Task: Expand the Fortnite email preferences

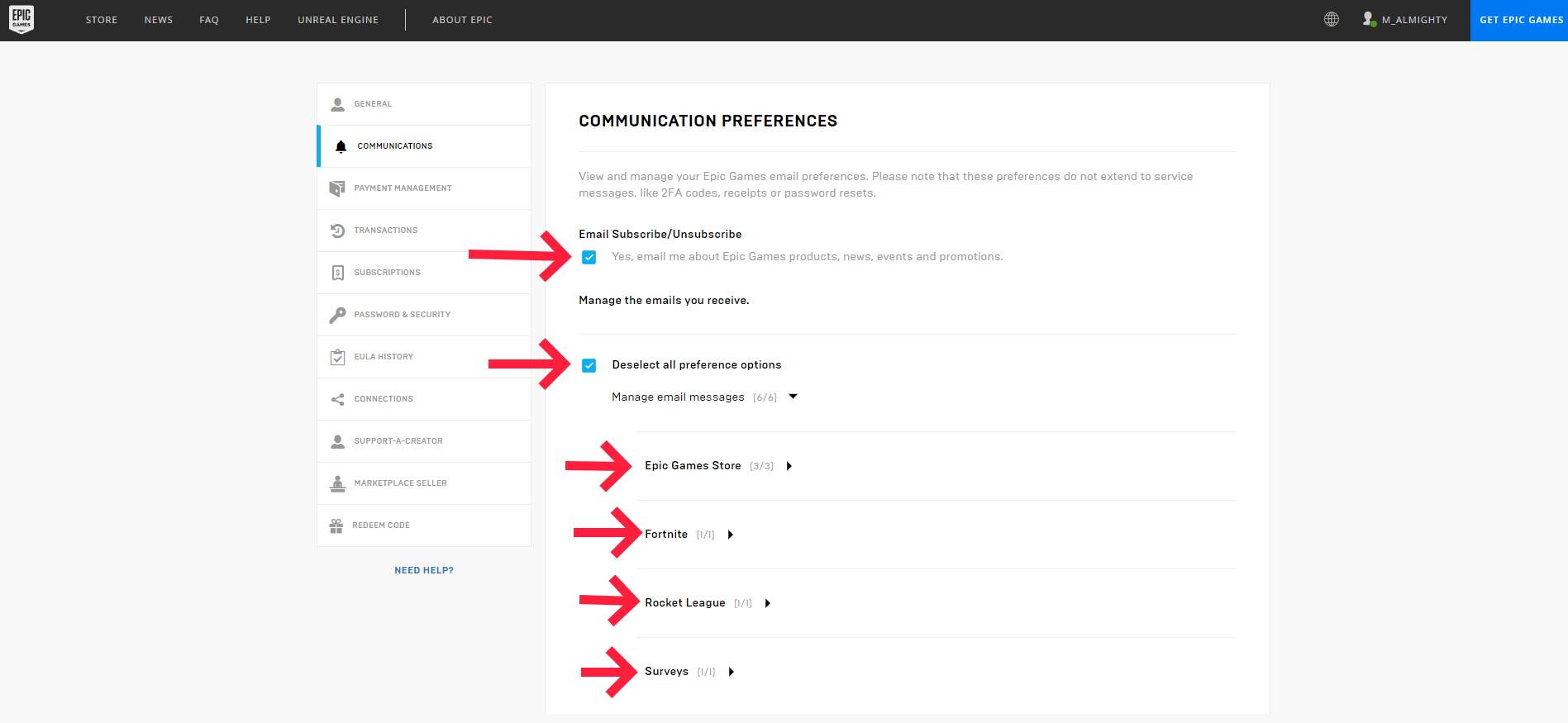Action: coord(731,535)
